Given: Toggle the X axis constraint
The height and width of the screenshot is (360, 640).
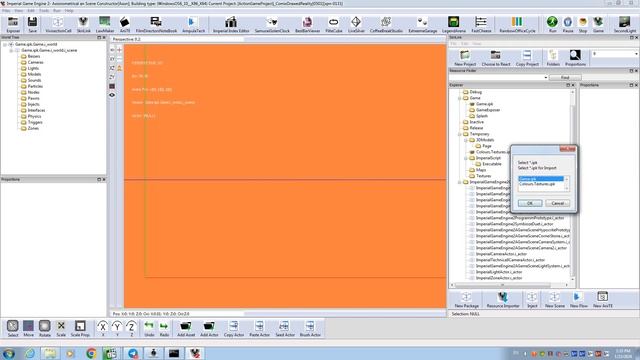Looking at the screenshot, I should click(x=103, y=328).
